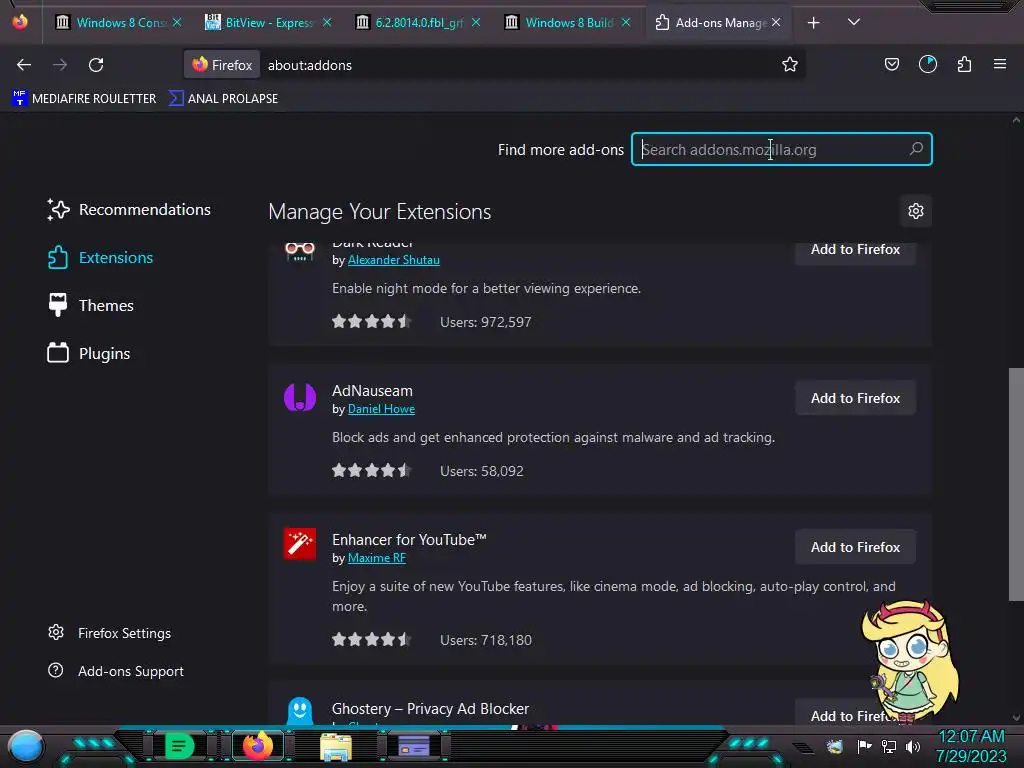Click the AdNauseam purple extension icon
This screenshot has height=768, width=1024.
click(x=300, y=397)
